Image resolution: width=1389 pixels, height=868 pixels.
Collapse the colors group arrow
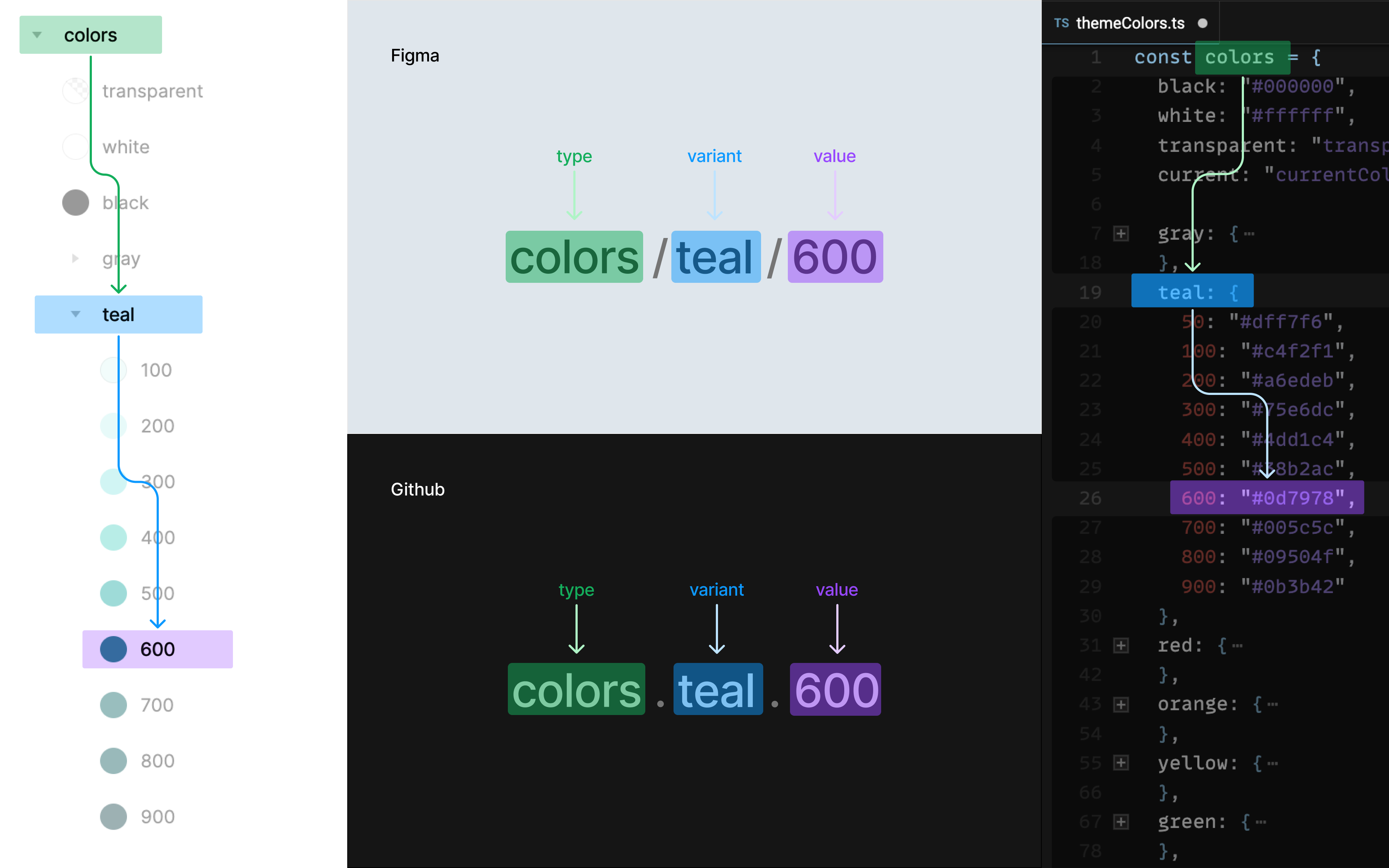click(x=37, y=35)
